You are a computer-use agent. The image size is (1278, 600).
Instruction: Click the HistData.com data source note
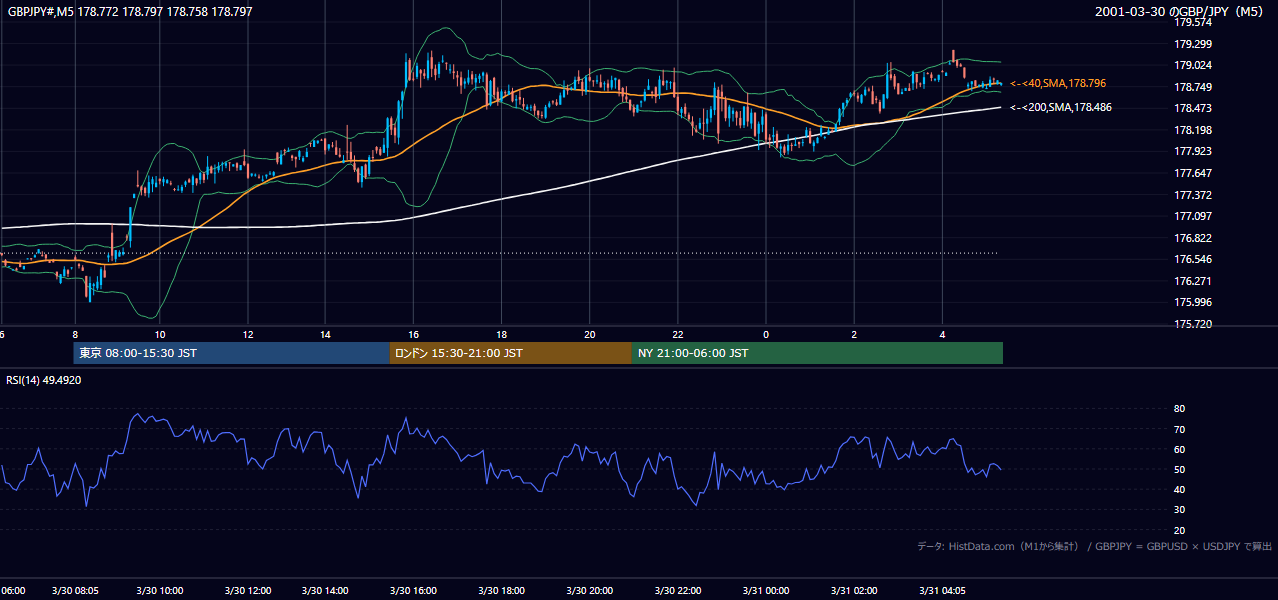coord(1095,546)
